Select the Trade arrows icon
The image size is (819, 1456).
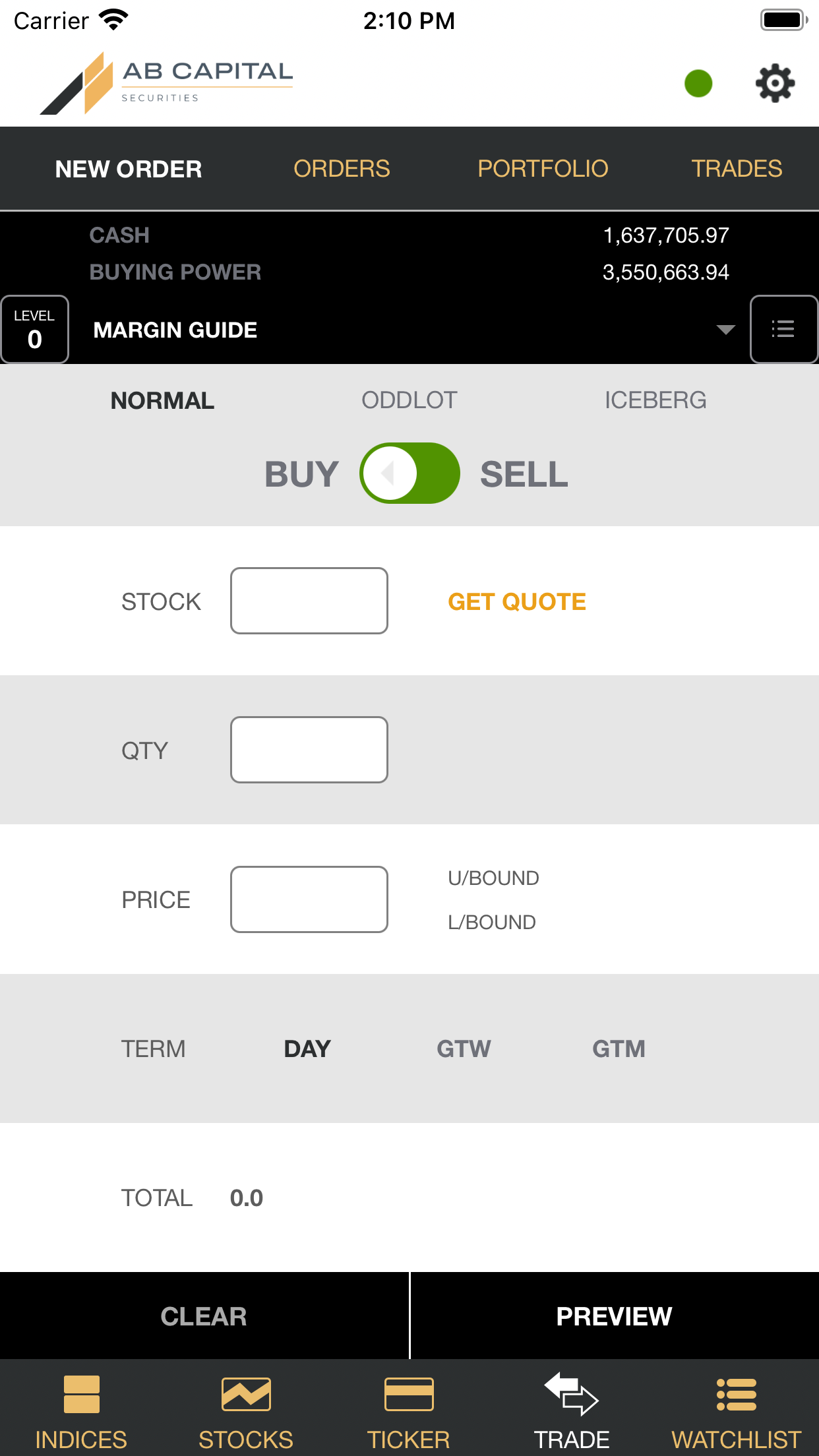tap(571, 1394)
